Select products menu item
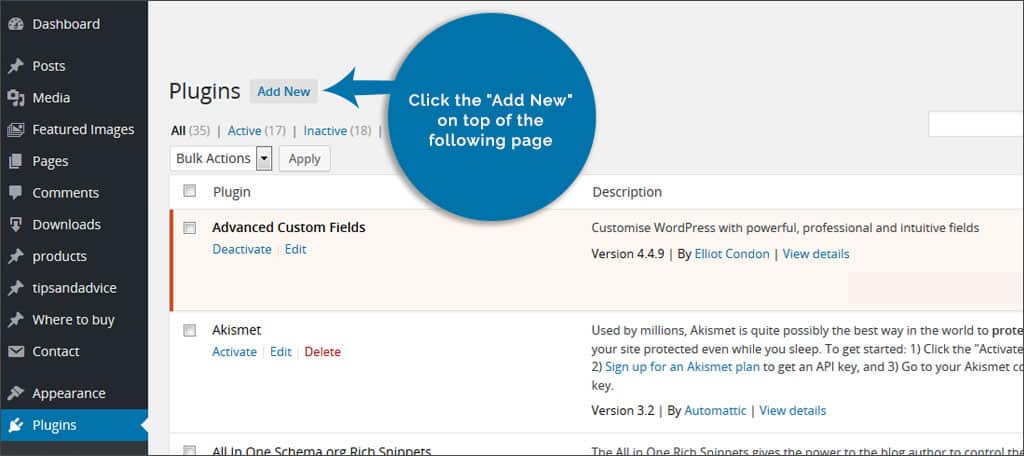Image resolution: width=1024 pixels, height=456 pixels. pyautogui.click(x=59, y=256)
